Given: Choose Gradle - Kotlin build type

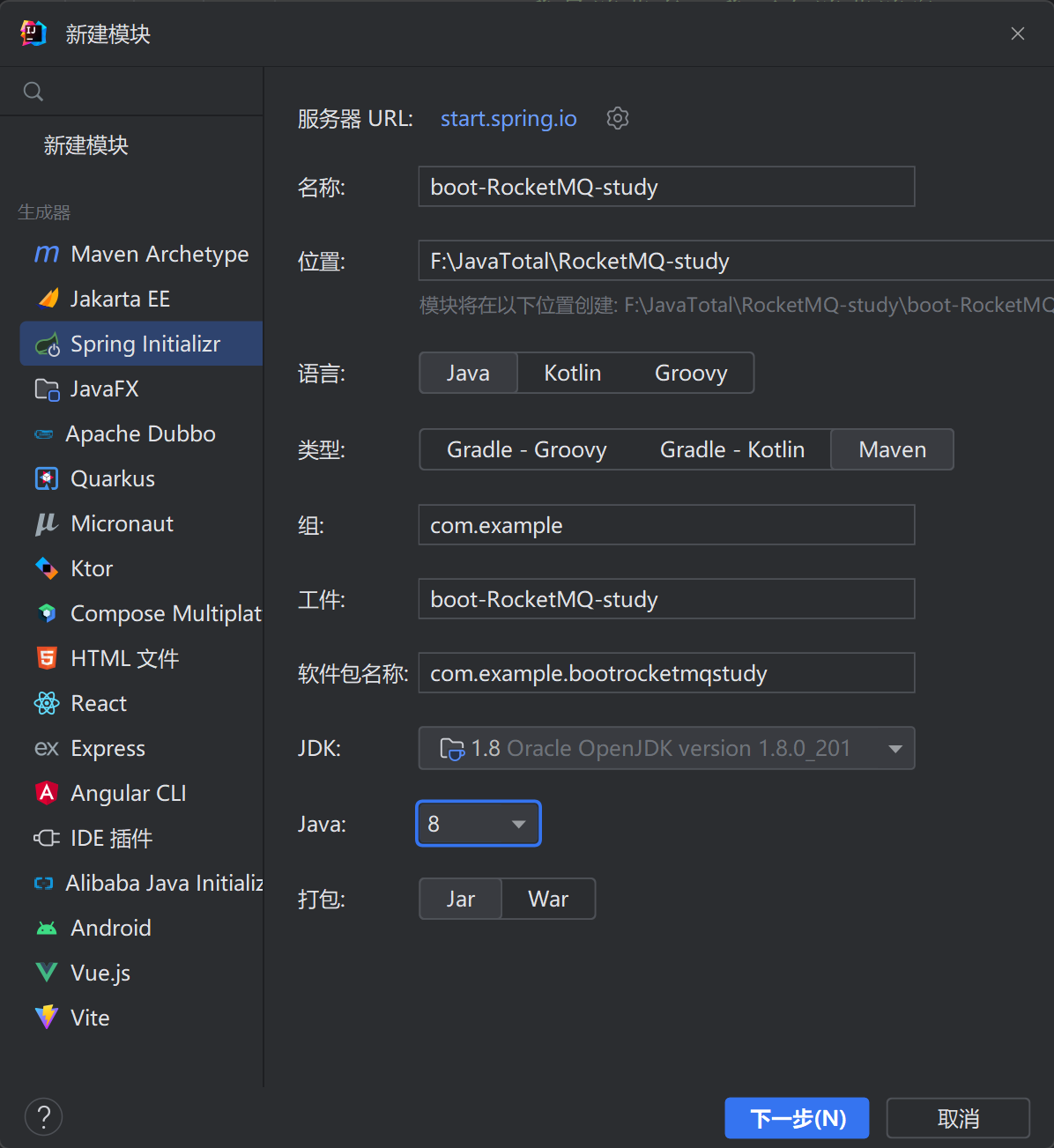Looking at the screenshot, I should coord(732,449).
